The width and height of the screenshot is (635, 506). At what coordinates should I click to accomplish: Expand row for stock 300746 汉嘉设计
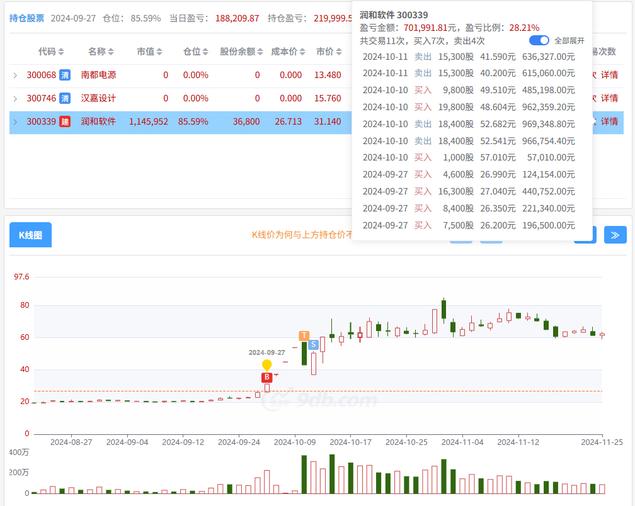[14, 98]
